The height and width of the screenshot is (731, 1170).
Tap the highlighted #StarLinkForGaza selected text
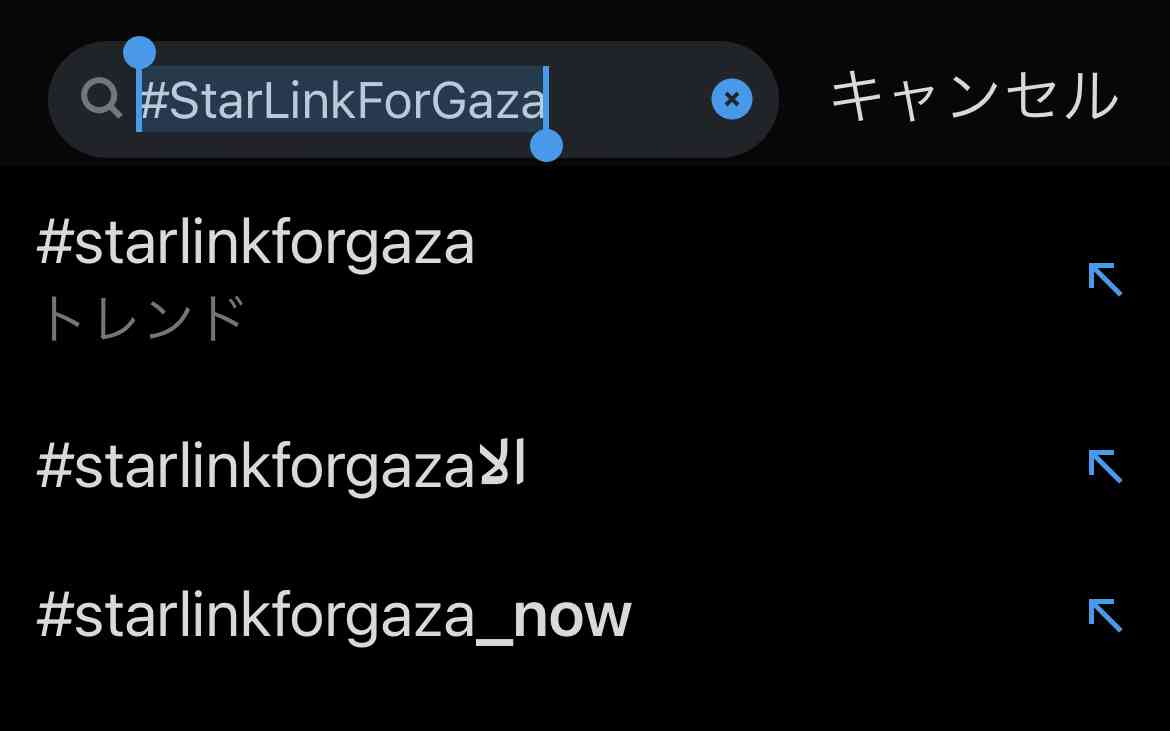pos(343,101)
